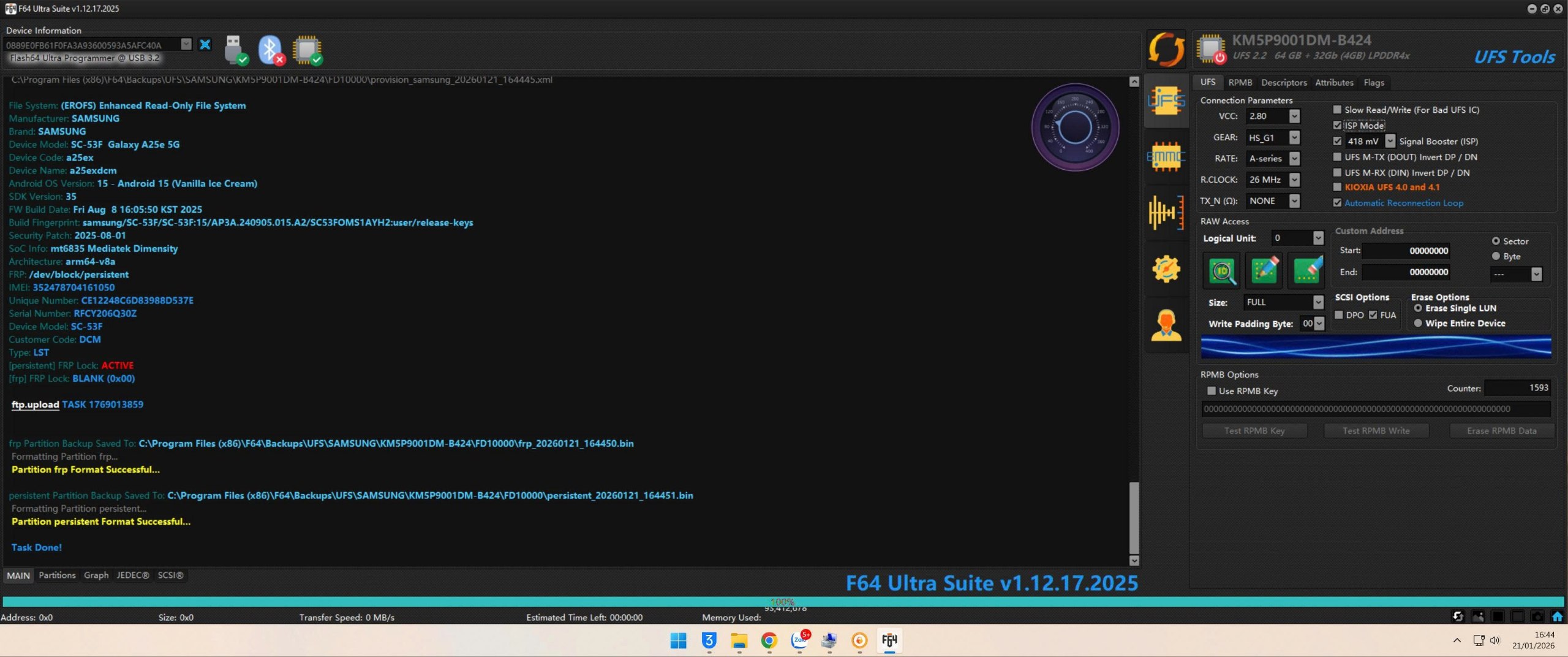
Task: Click the circular speed gauge
Action: point(1075,127)
